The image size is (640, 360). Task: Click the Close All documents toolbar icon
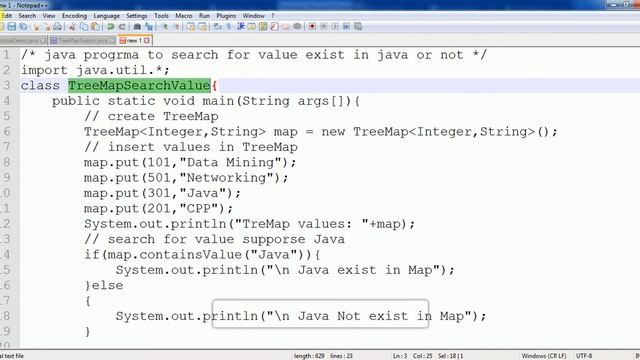[x=47, y=27]
